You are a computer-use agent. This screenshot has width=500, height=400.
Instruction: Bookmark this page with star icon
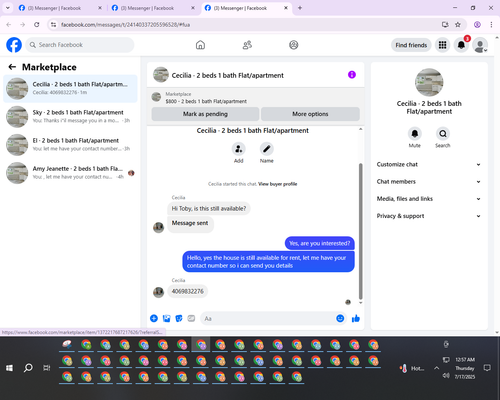pos(458,25)
